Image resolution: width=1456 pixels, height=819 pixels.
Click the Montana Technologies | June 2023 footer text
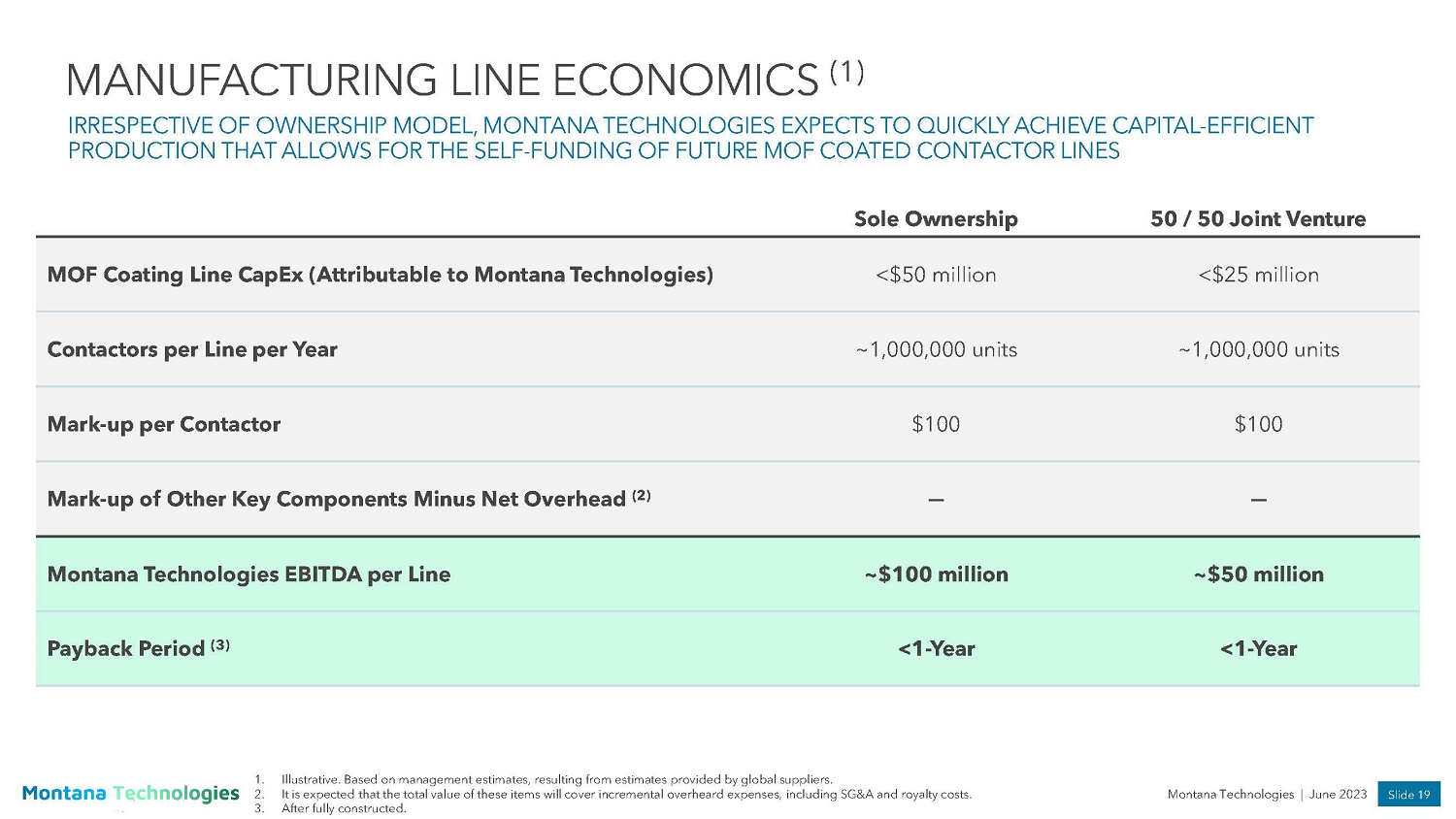pyautogui.click(x=1267, y=794)
